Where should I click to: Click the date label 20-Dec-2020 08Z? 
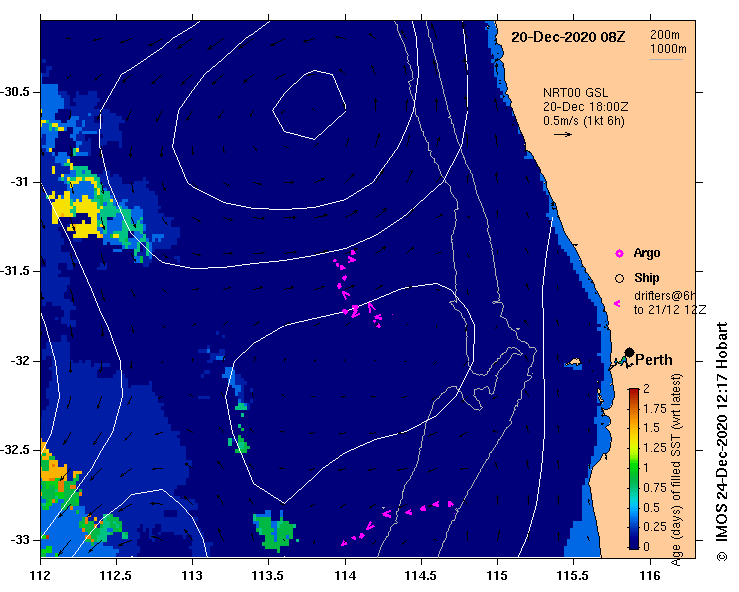point(568,37)
